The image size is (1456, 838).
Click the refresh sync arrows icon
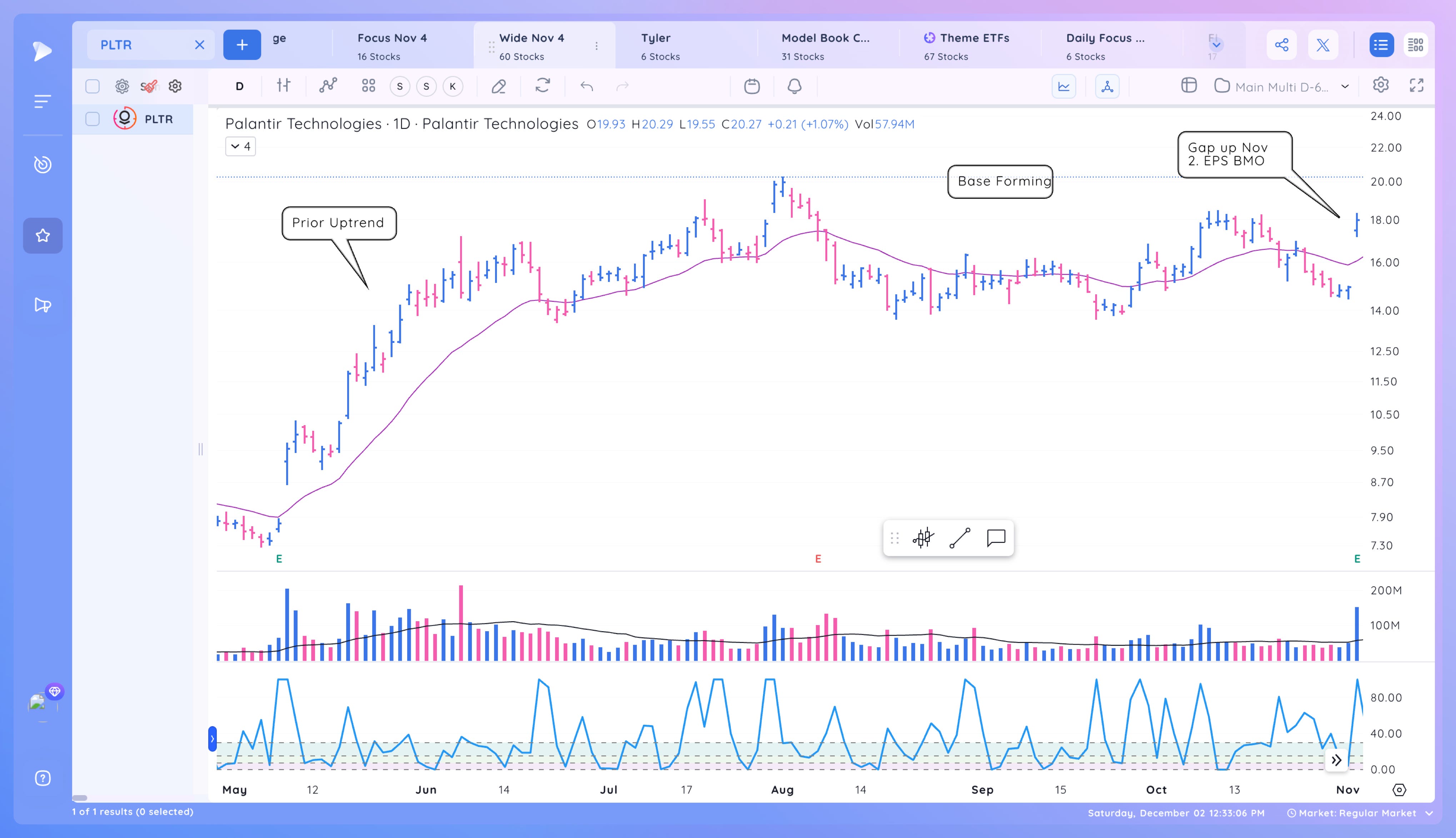pyautogui.click(x=543, y=86)
